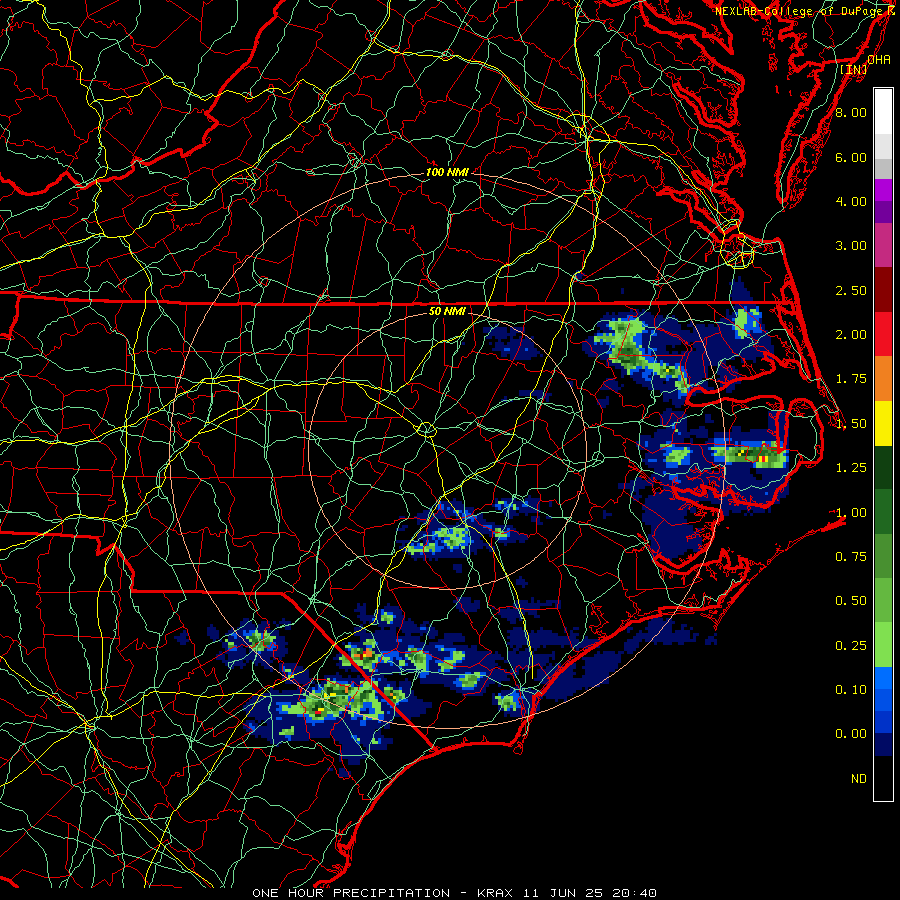The width and height of the screenshot is (900, 900).
Task: Pick the black ND swatch at scale bottom
Action: [883, 778]
